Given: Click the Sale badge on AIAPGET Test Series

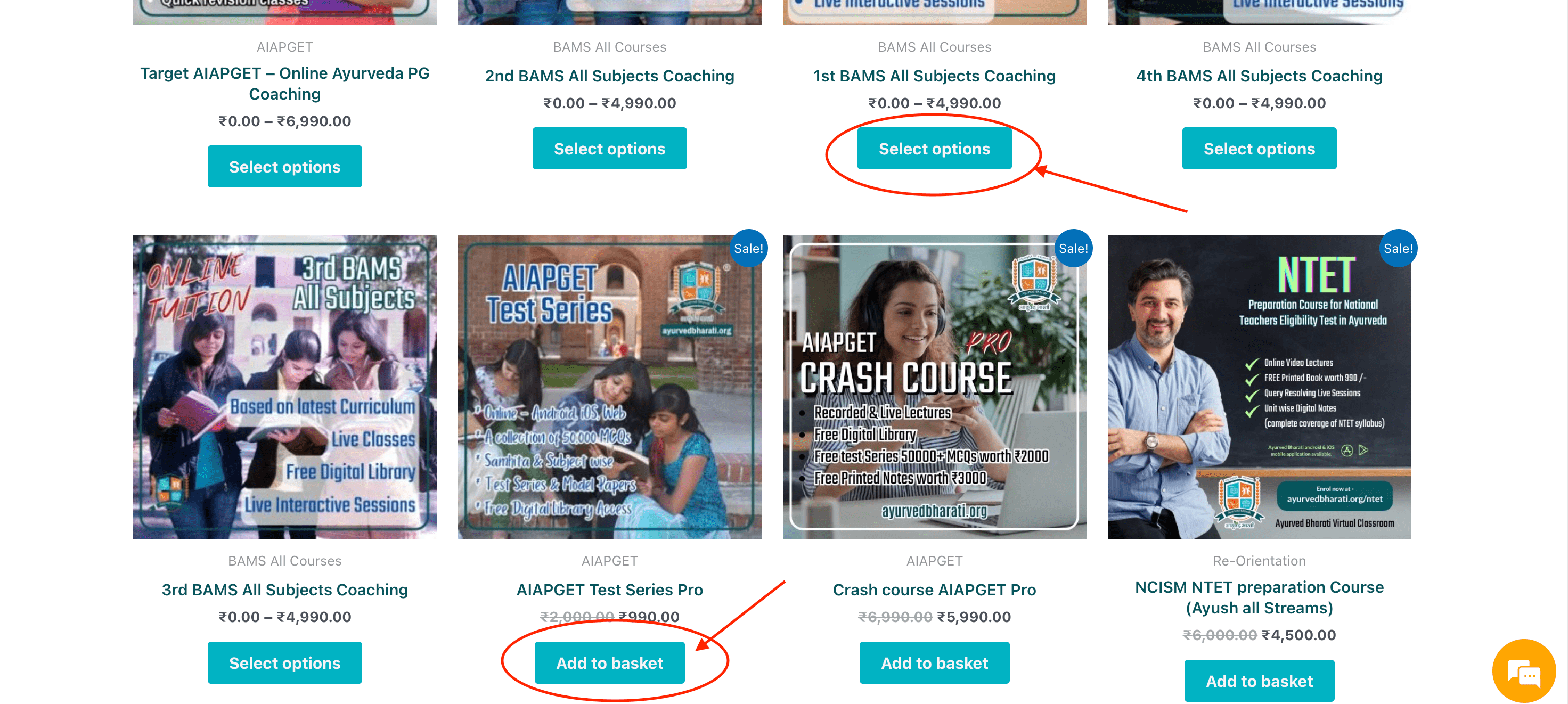Looking at the screenshot, I should [x=748, y=248].
